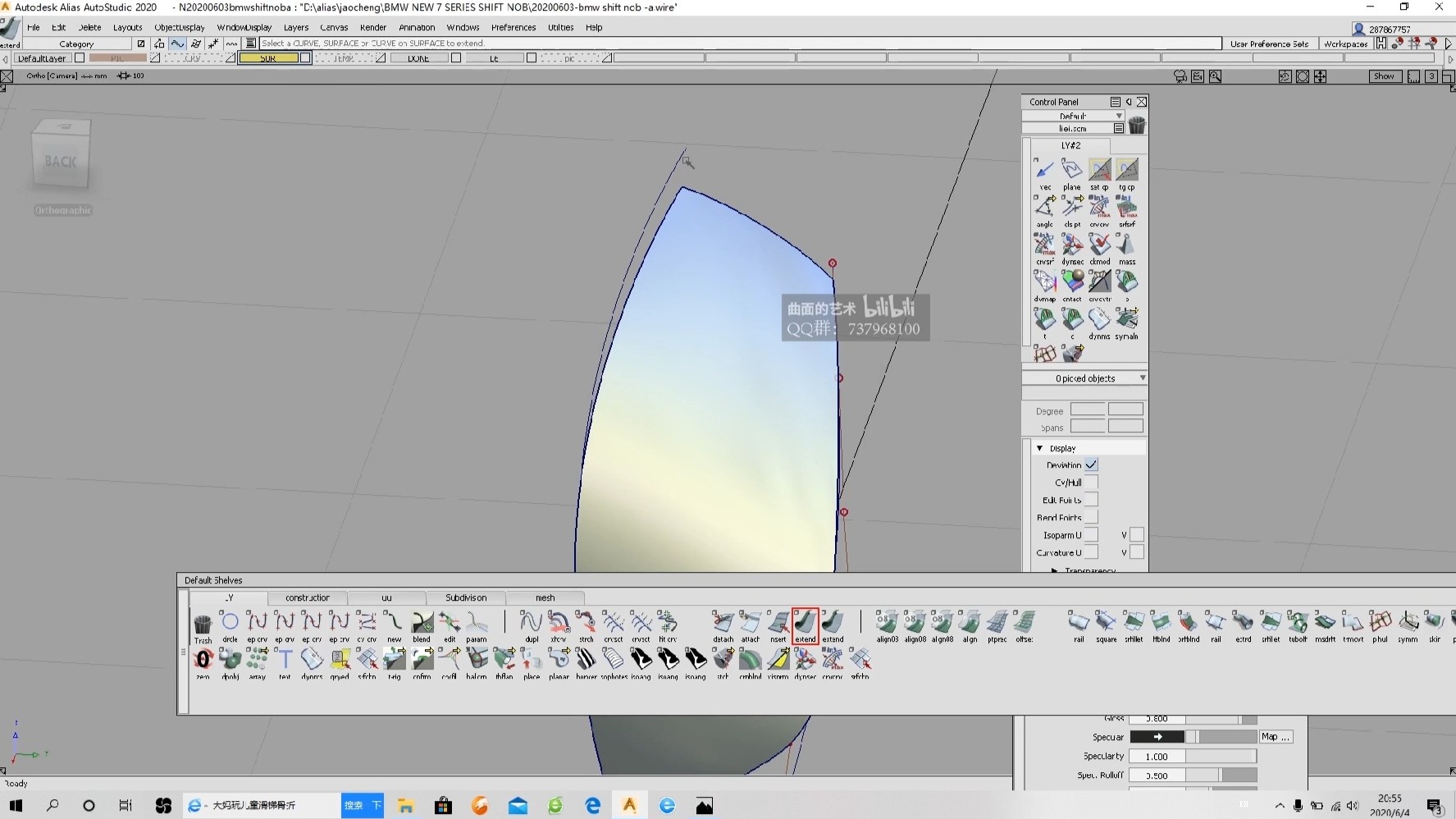Switch to the mesh shelf tab
The width and height of the screenshot is (1456, 819).
pos(545,597)
